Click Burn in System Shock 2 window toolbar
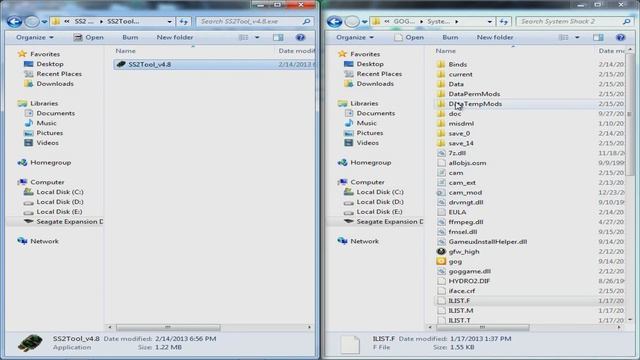Screen dimensions: 640x360 [x=450, y=37]
